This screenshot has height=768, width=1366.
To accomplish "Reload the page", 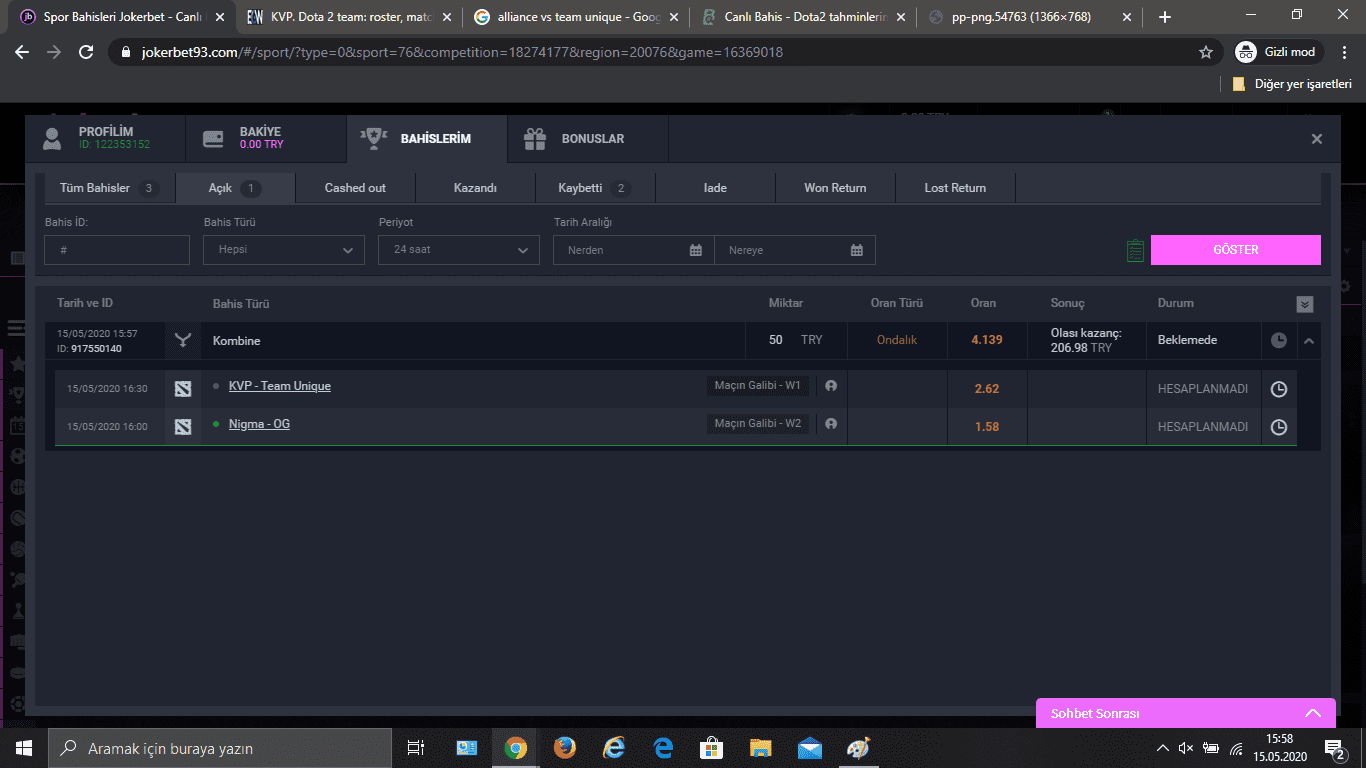I will point(86,52).
